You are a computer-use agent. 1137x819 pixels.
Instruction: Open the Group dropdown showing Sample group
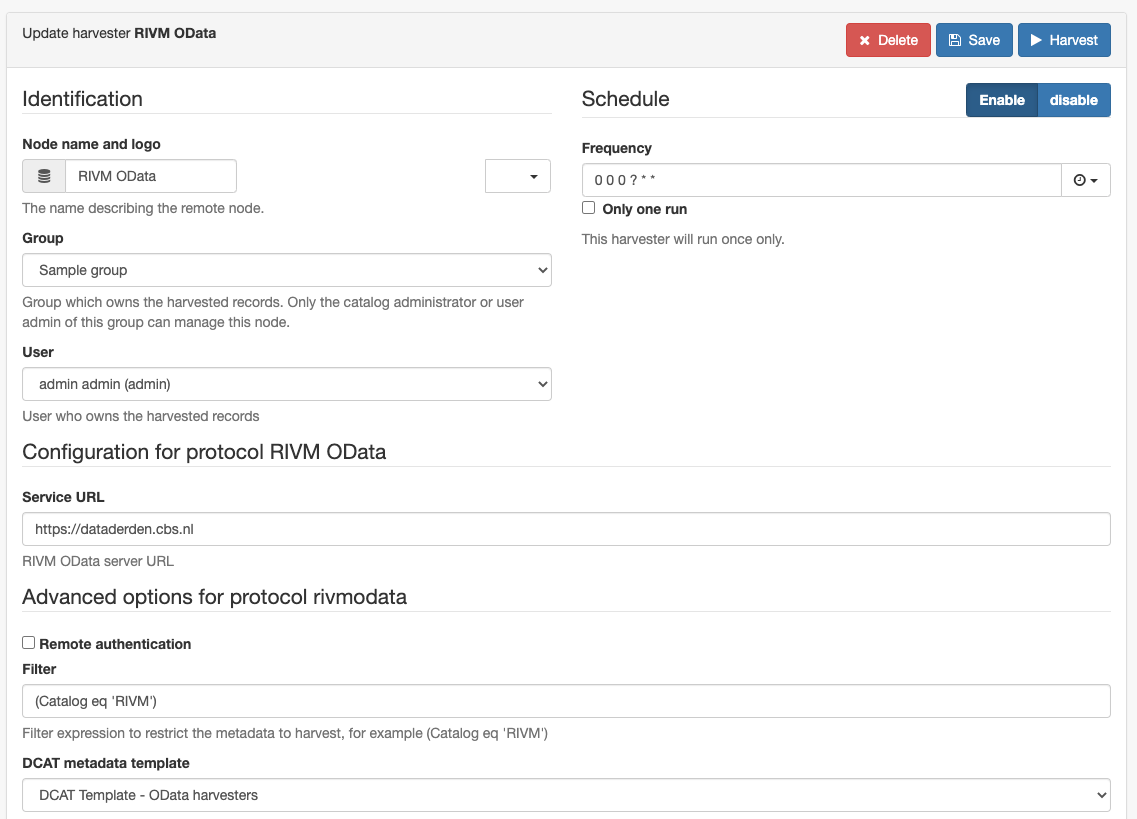click(287, 270)
